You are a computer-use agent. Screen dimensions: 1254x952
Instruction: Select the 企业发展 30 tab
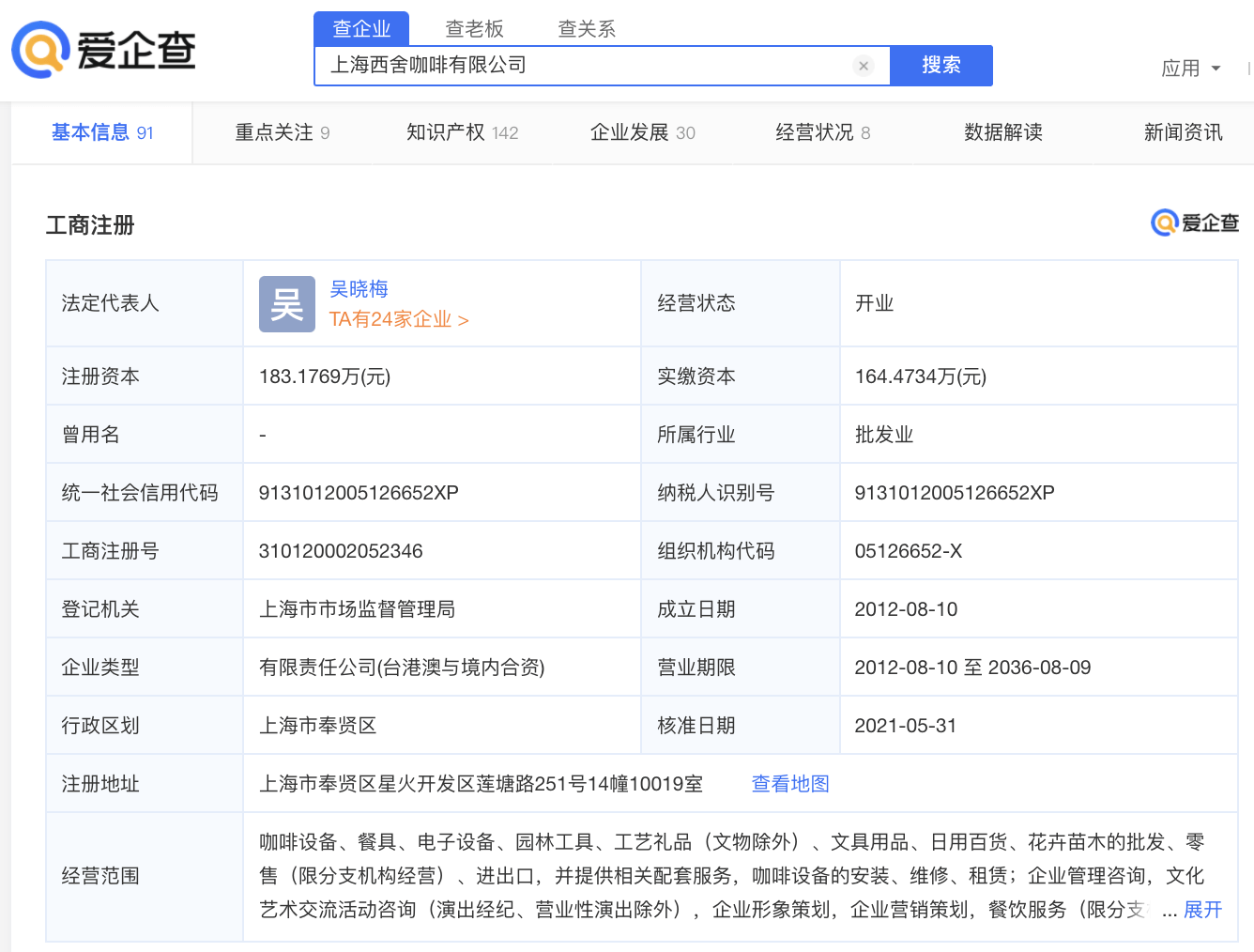click(643, 132)
